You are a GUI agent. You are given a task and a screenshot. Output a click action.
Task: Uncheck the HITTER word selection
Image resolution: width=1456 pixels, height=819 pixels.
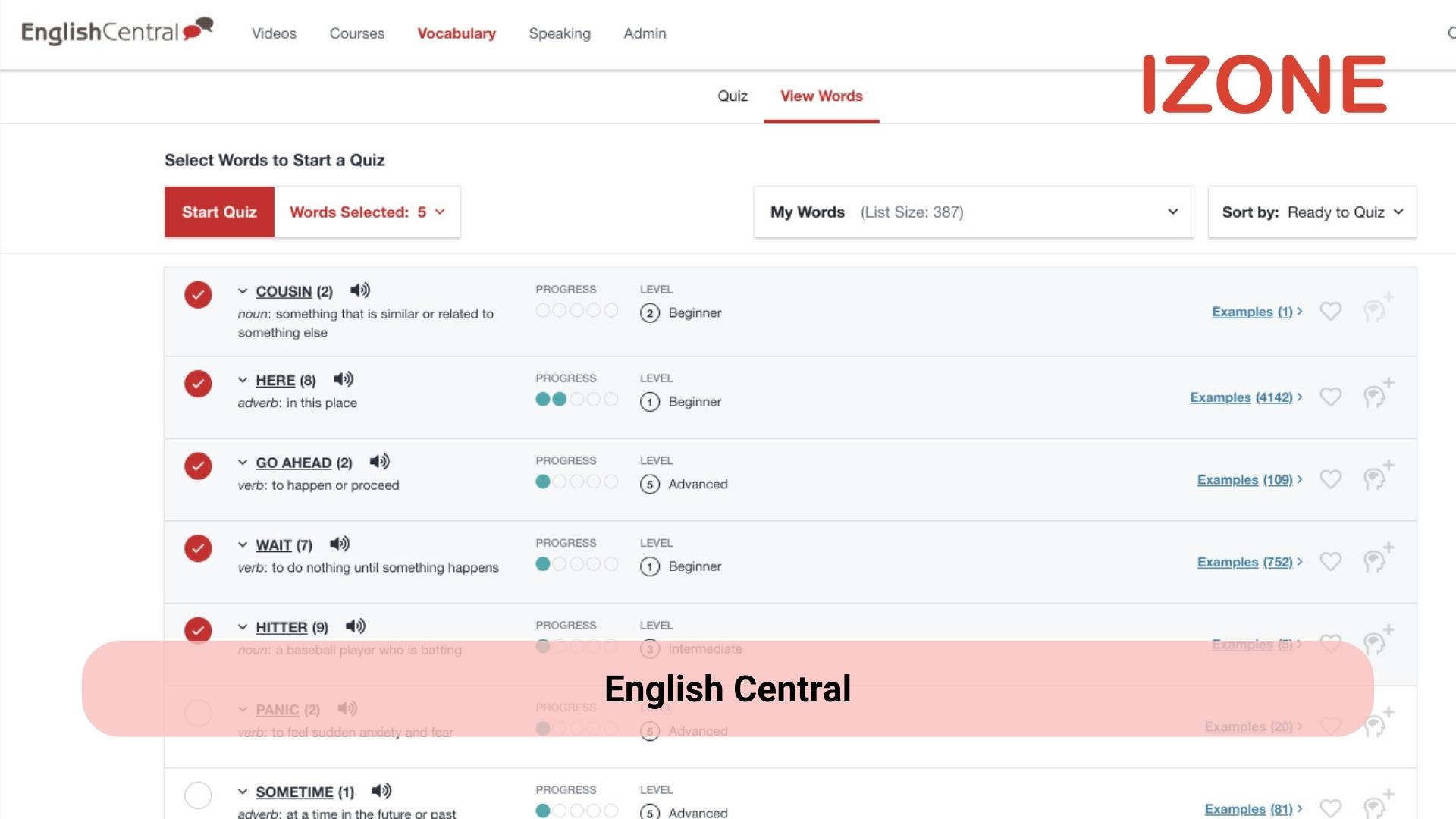pos(198,630)
